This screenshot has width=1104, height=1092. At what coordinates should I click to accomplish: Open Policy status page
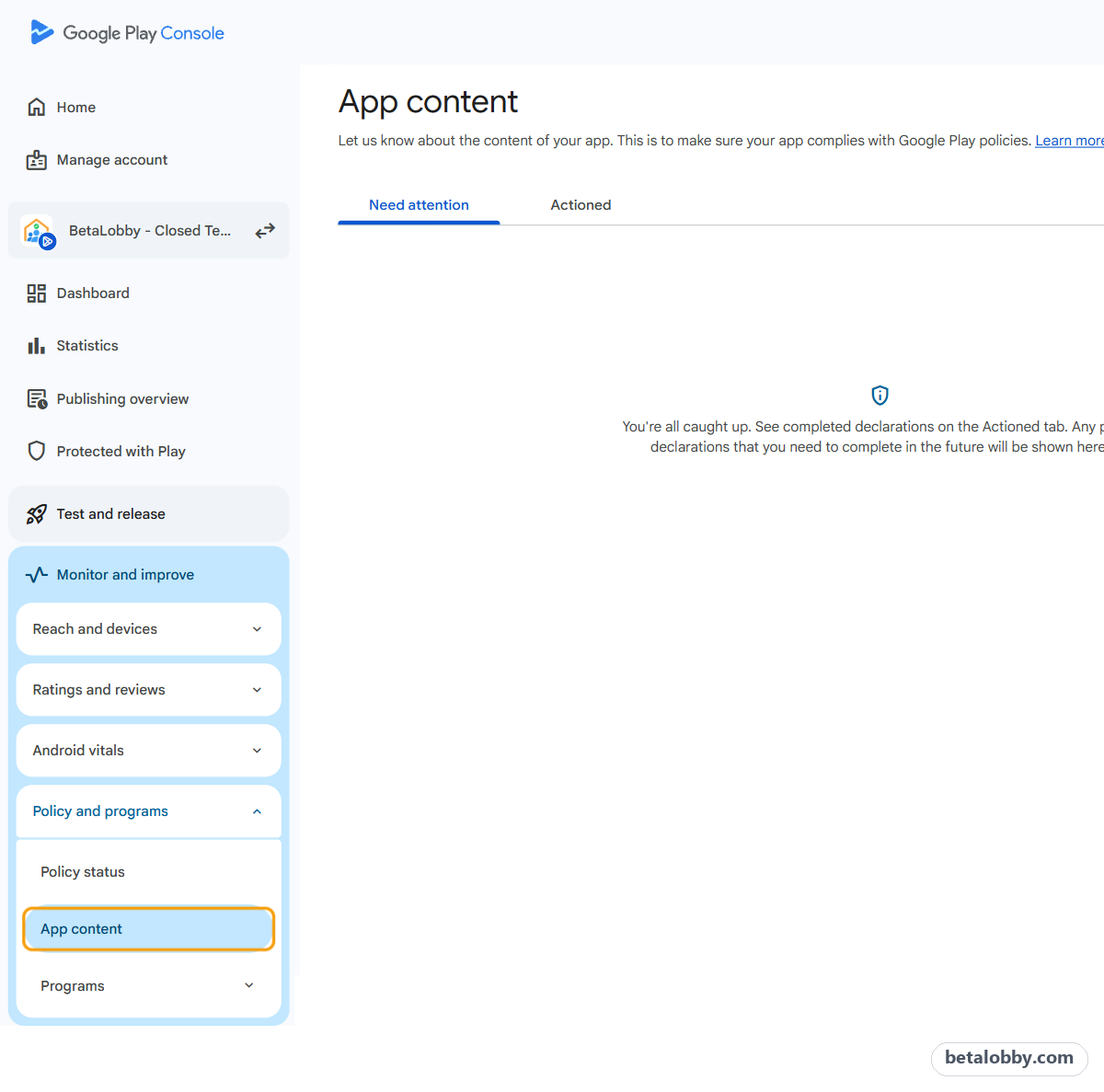[149, 872]
